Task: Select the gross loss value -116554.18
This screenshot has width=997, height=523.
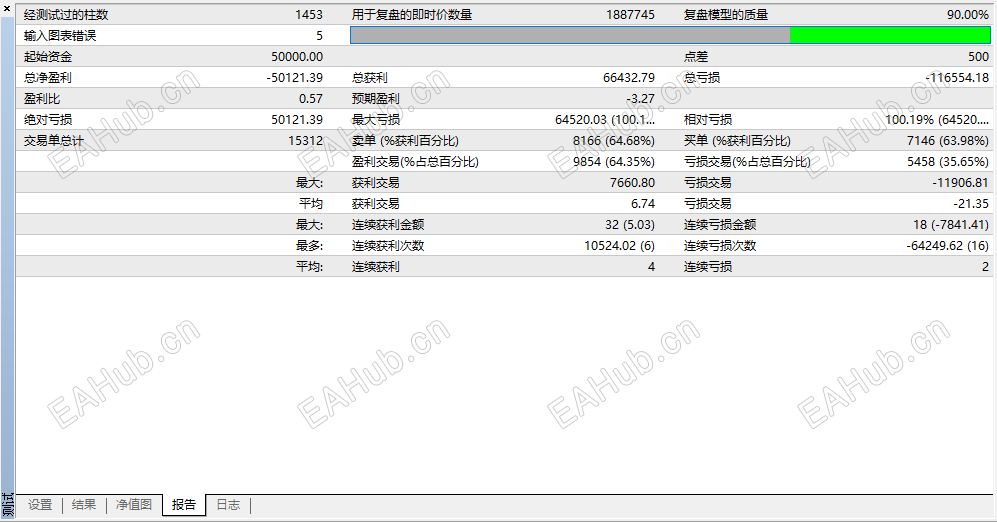Action: tap(957, 78)
